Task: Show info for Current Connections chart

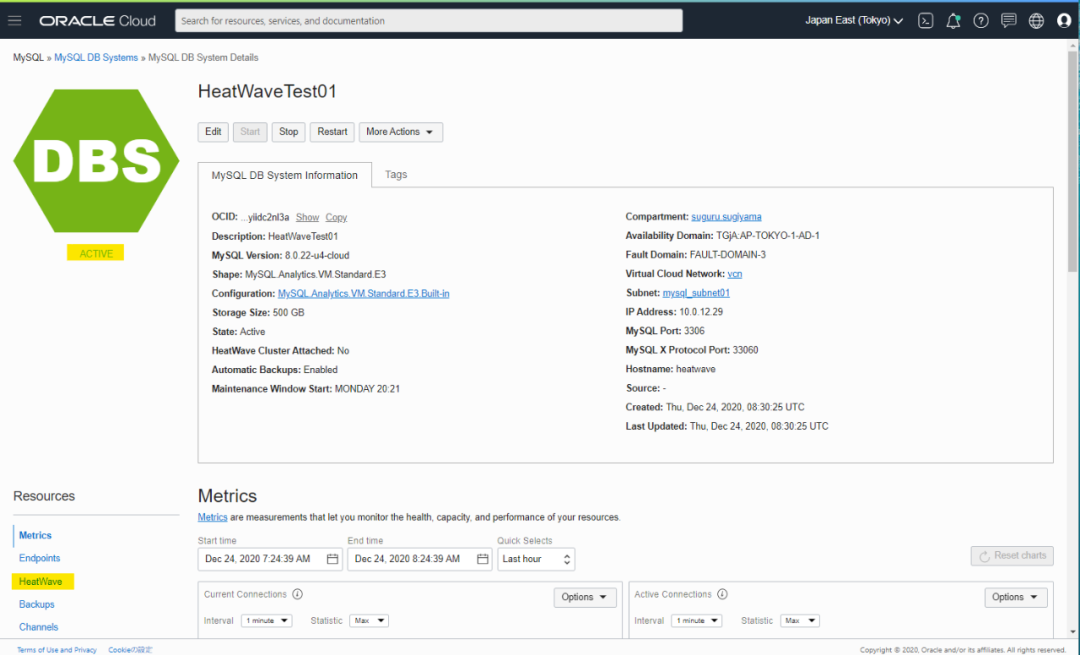Action: [298, 594]
